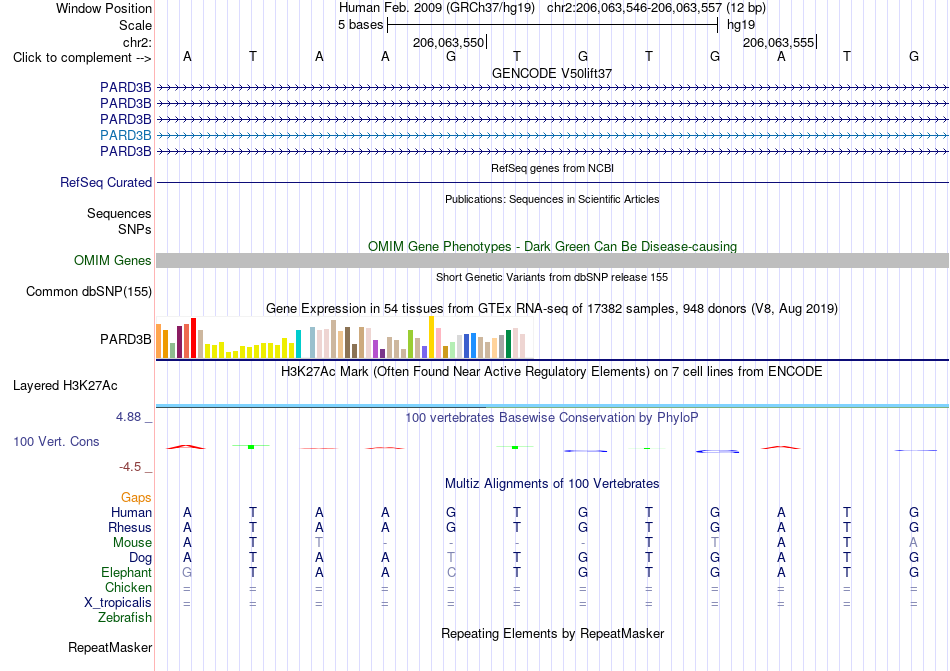Open the H3K27Ac Mark track title
The image size is (950, 671).
[552, 371]
